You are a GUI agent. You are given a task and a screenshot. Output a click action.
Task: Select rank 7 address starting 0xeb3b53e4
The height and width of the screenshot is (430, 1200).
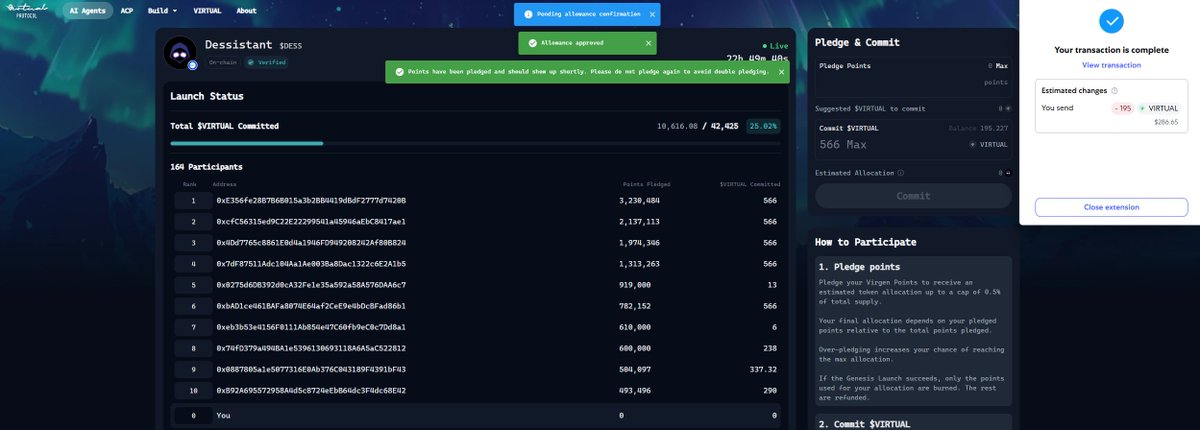pyautogui.click(x=311, y=326)
